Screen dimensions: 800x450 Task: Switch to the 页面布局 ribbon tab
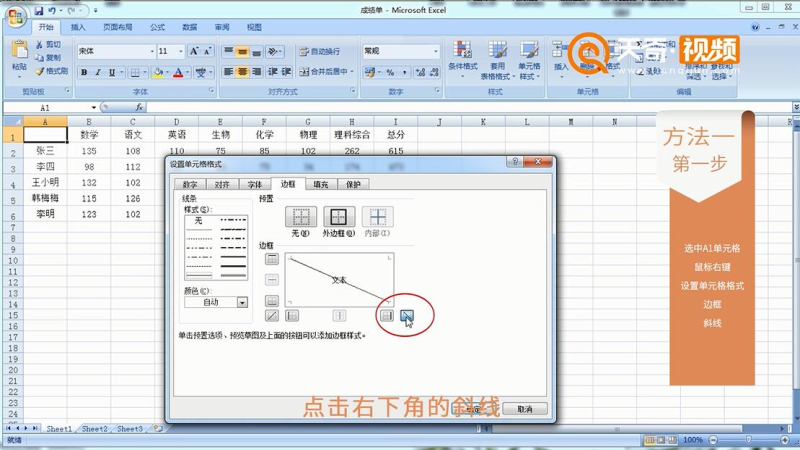coord(117,27)
